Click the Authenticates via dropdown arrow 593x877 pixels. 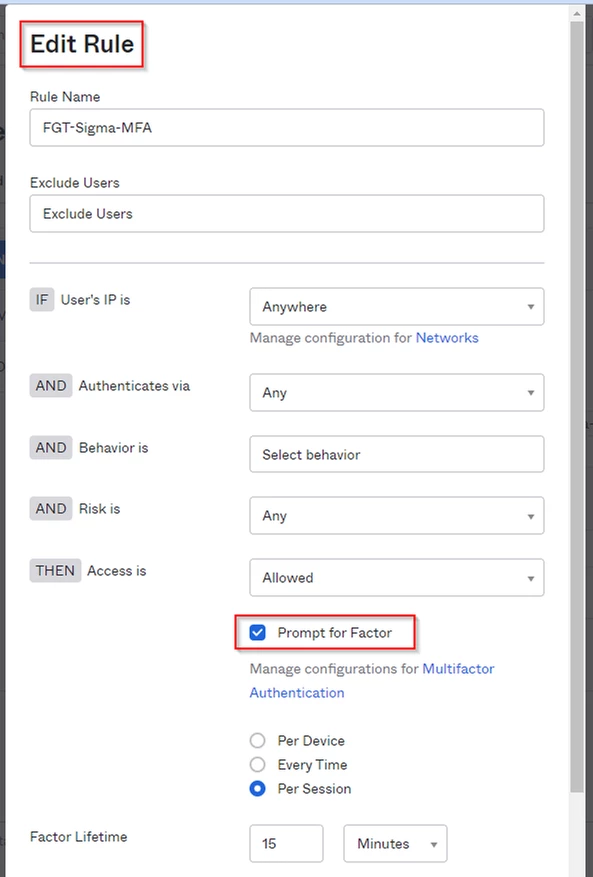point(530,393)
